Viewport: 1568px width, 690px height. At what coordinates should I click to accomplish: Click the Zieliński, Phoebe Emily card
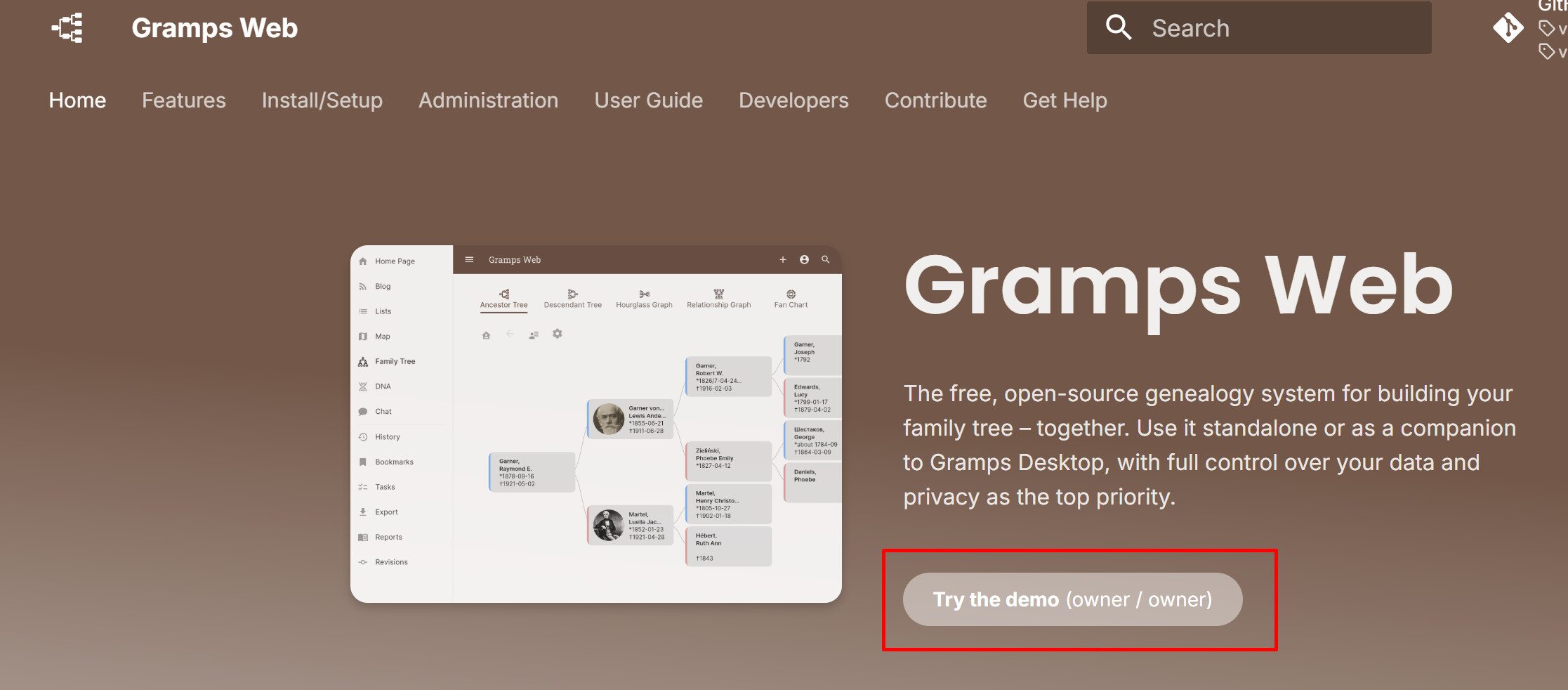(x=729, y=461)
